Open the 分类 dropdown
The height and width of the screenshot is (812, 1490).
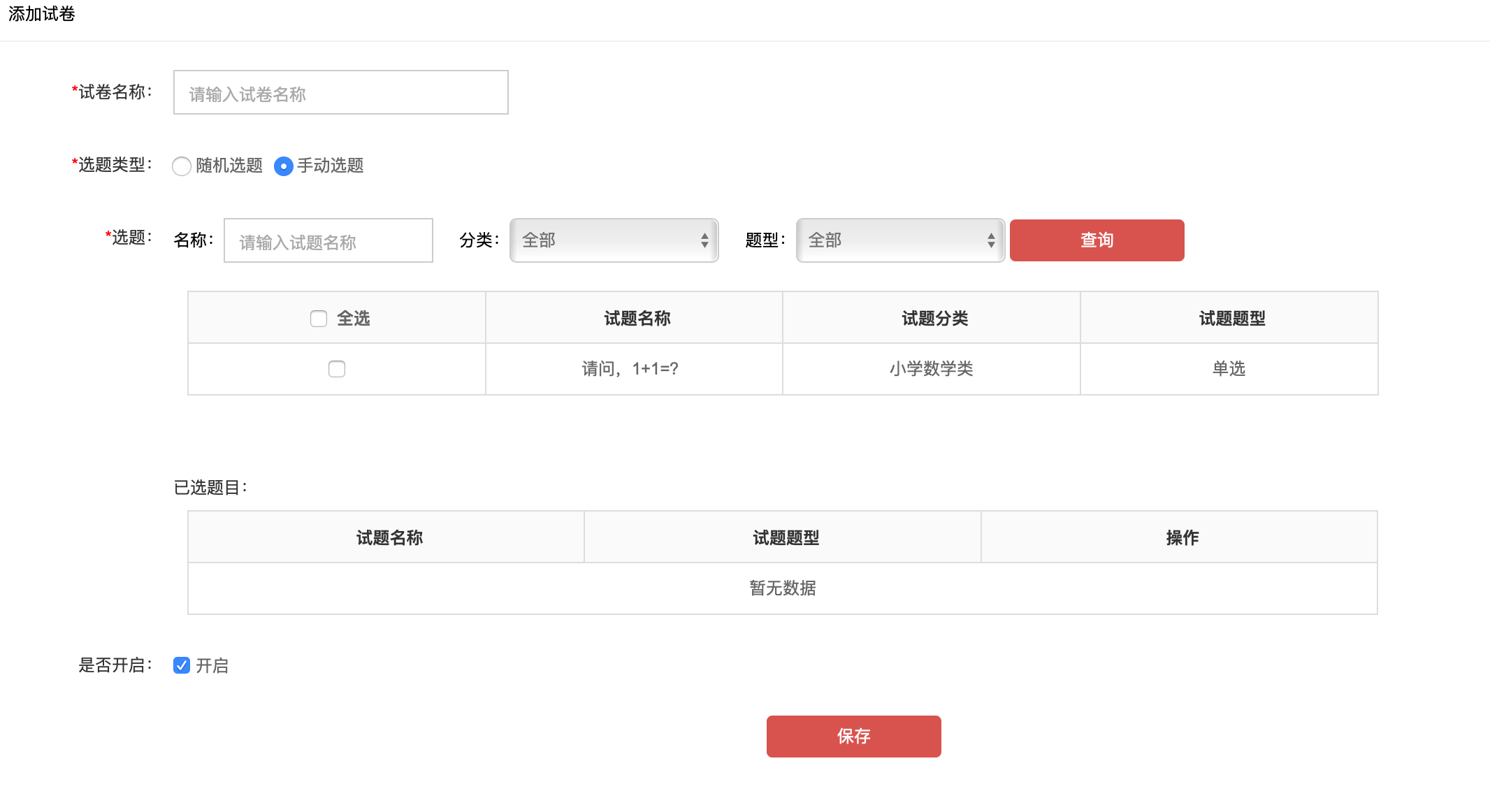[614, 240]
